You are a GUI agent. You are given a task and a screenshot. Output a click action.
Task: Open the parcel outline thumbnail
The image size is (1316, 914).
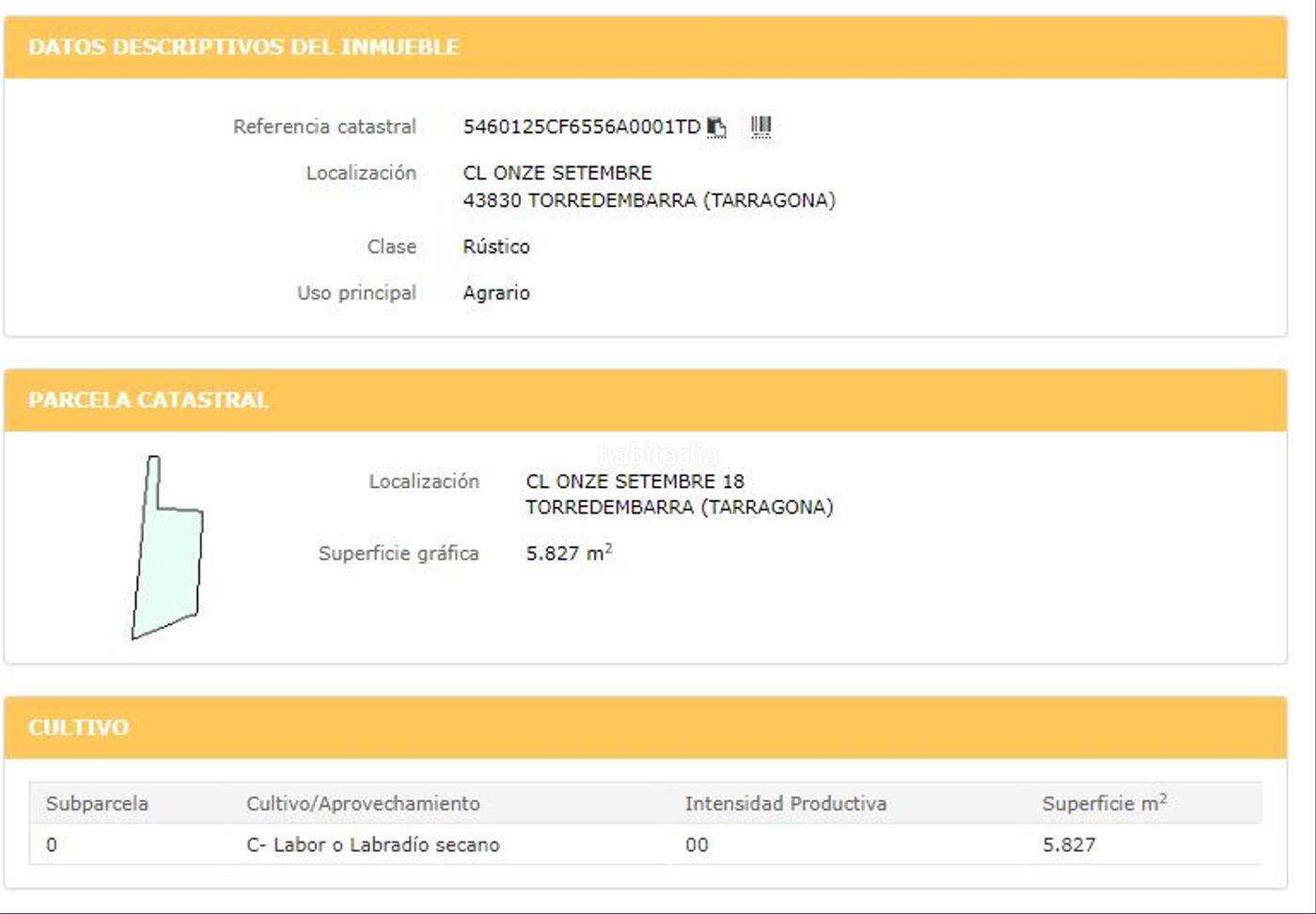167,547
